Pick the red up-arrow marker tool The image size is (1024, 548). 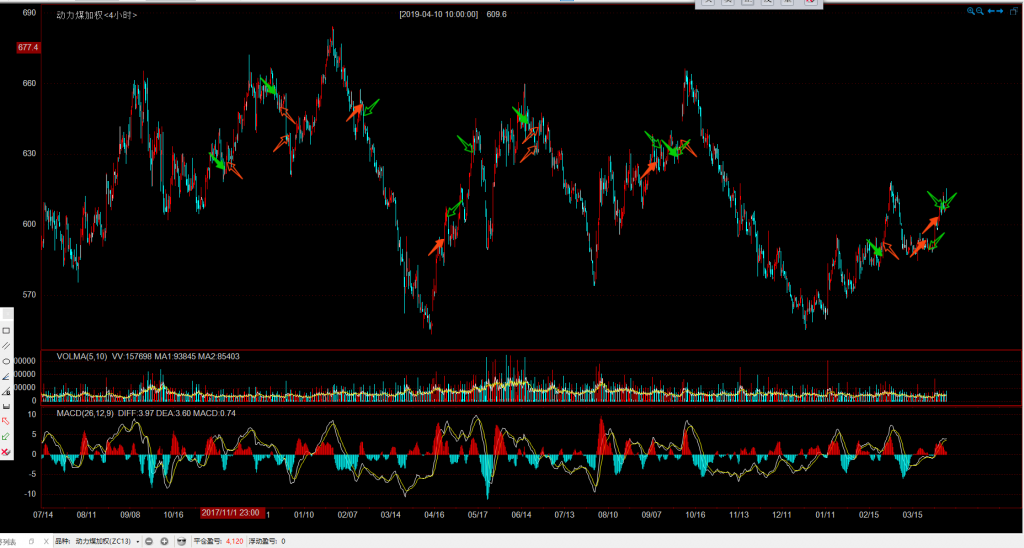(x=7, y=422)
